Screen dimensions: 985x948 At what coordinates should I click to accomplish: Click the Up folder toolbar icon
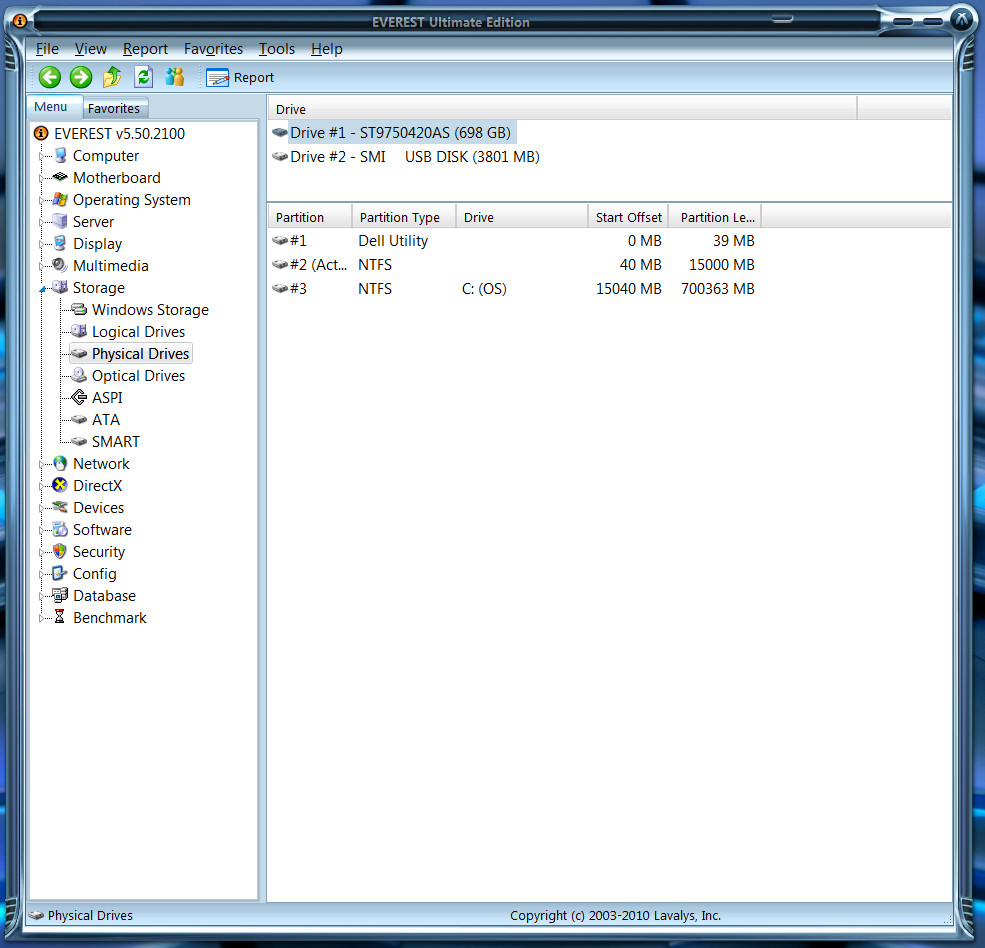click(112, 77)
